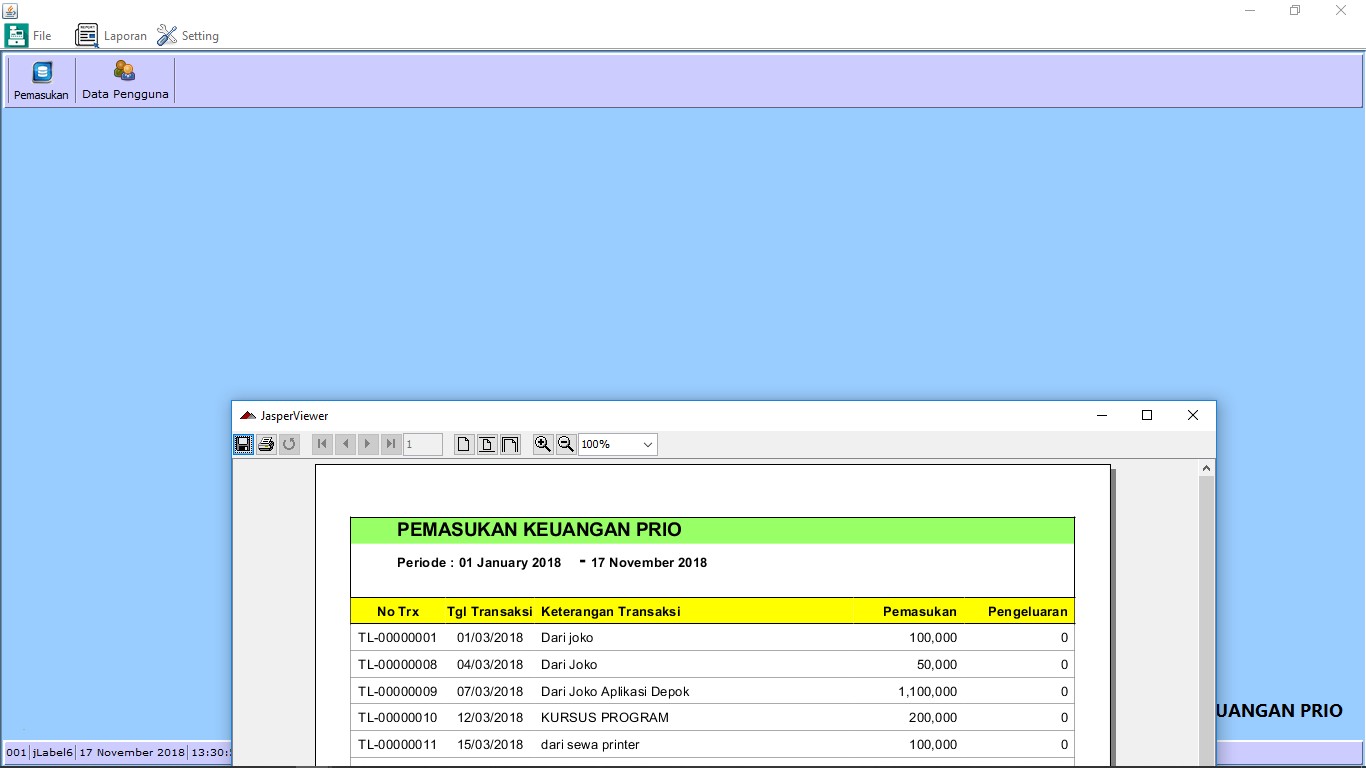
Task: Open the File menu
Action: (29, 36)
